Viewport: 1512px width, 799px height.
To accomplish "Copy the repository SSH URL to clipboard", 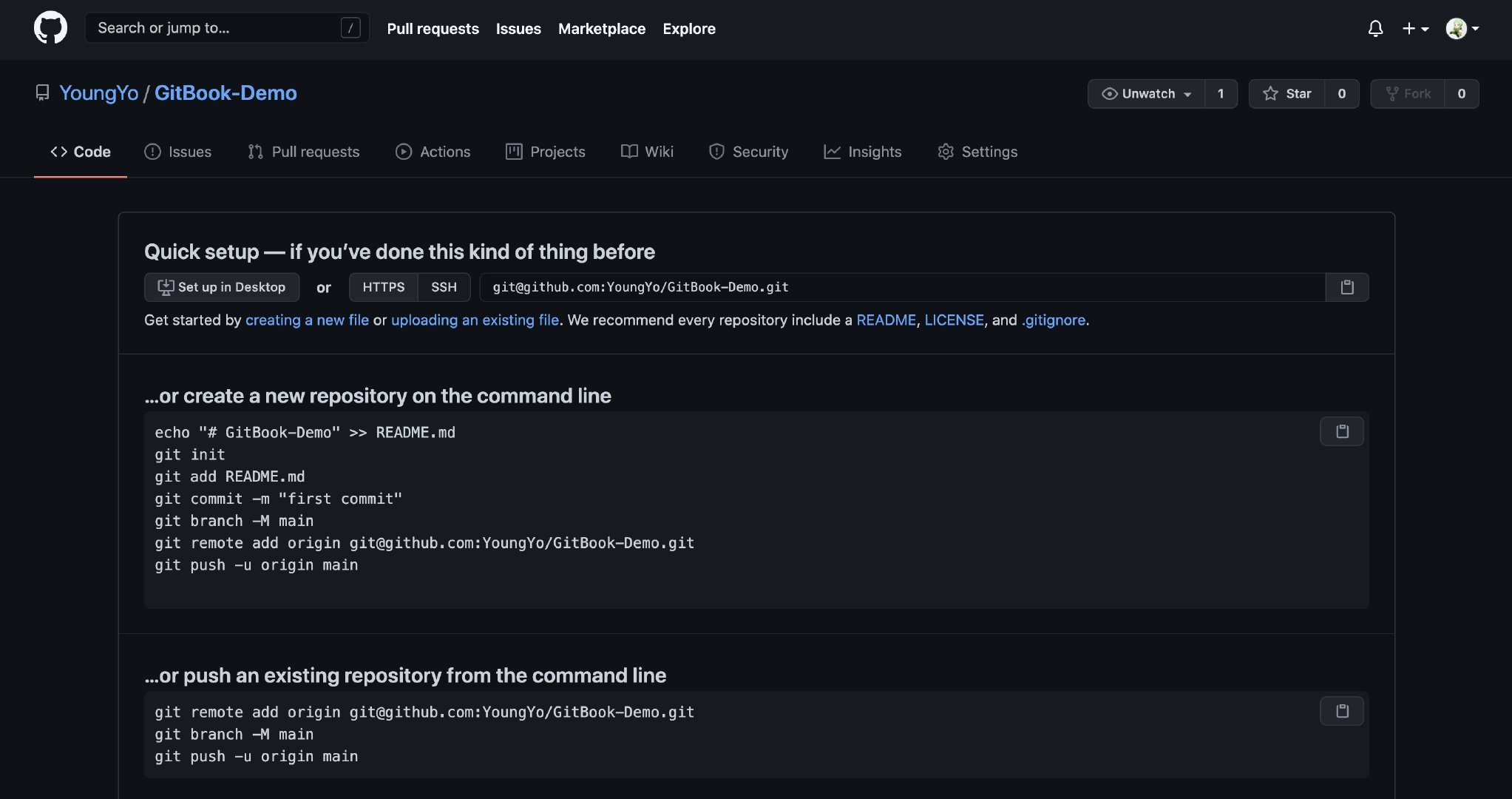I will 1346,287.
